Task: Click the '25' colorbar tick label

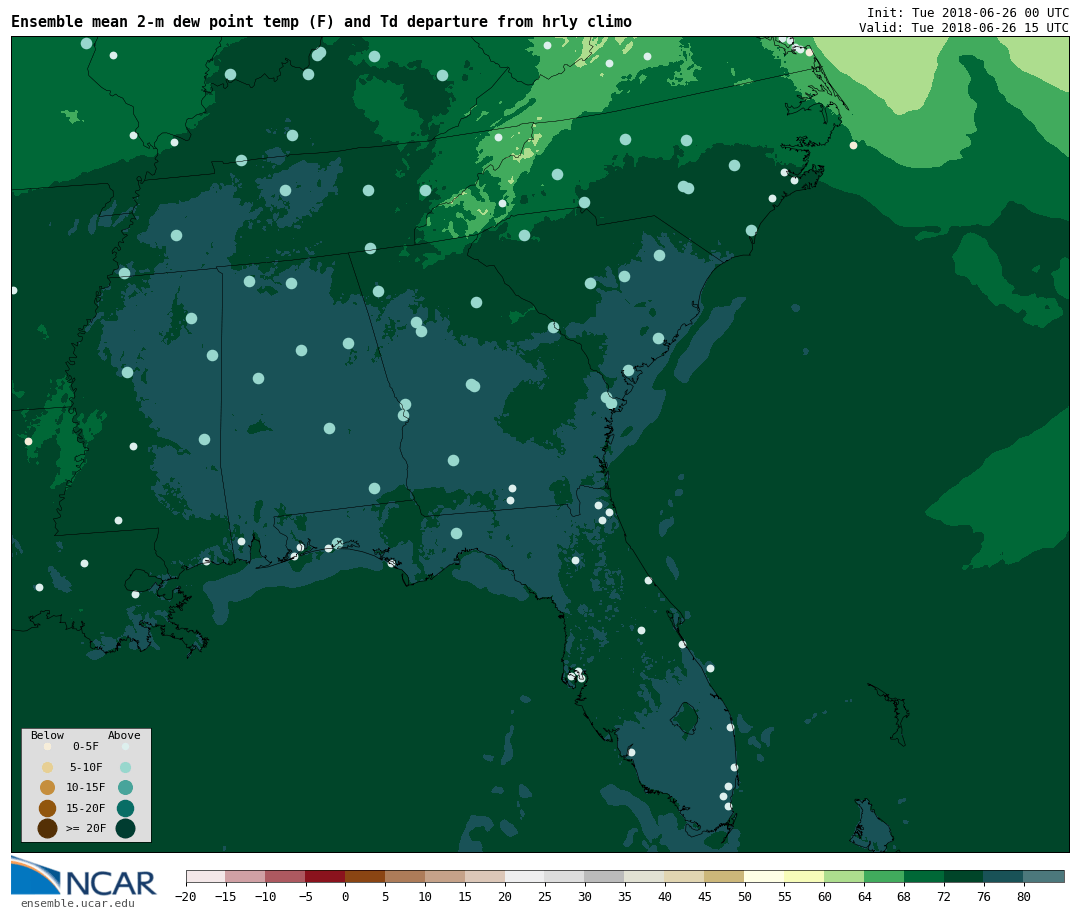Action: 546,897
